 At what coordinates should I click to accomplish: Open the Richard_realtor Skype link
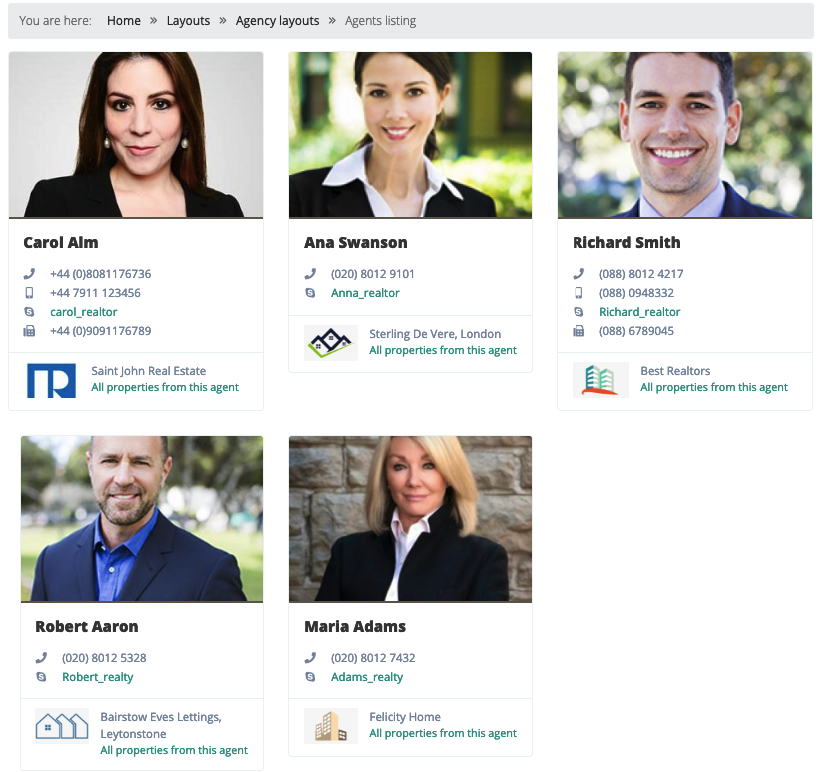pos(639,312)
